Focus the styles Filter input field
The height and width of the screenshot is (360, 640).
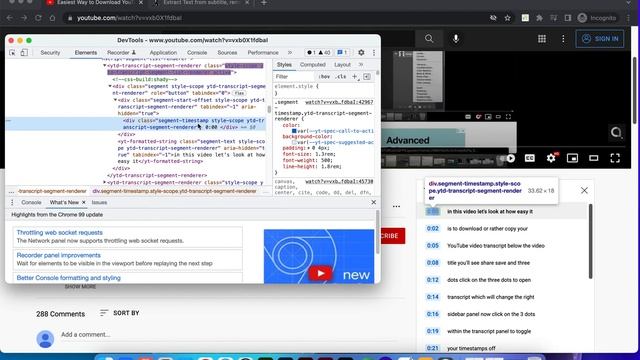[x=295, y=77]
